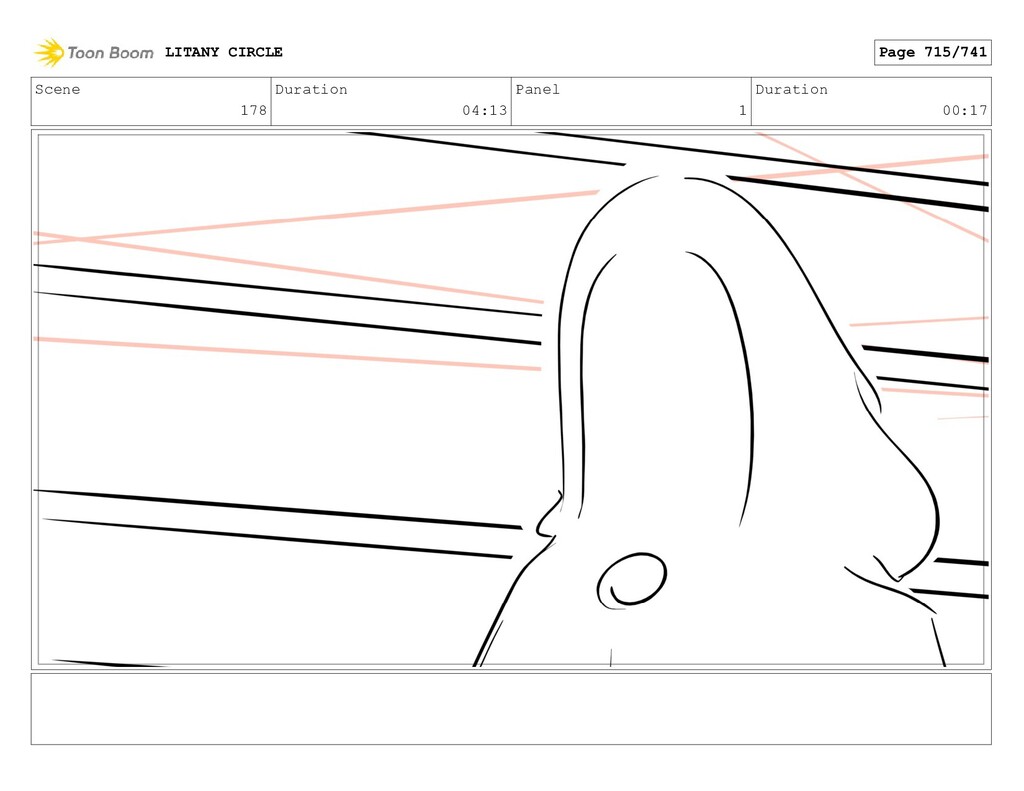Select the Scene label text

(57, 89)
